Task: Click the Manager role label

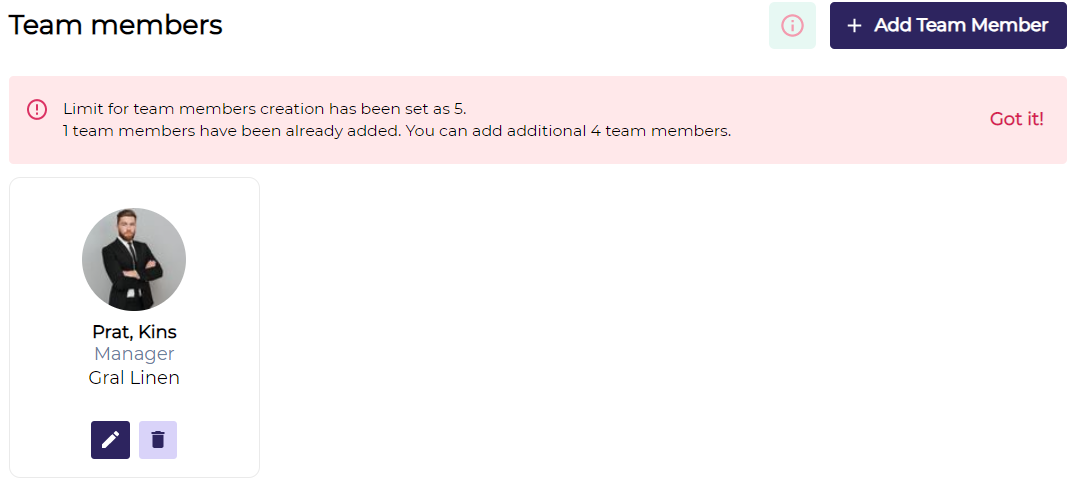Action: point(134,354)
